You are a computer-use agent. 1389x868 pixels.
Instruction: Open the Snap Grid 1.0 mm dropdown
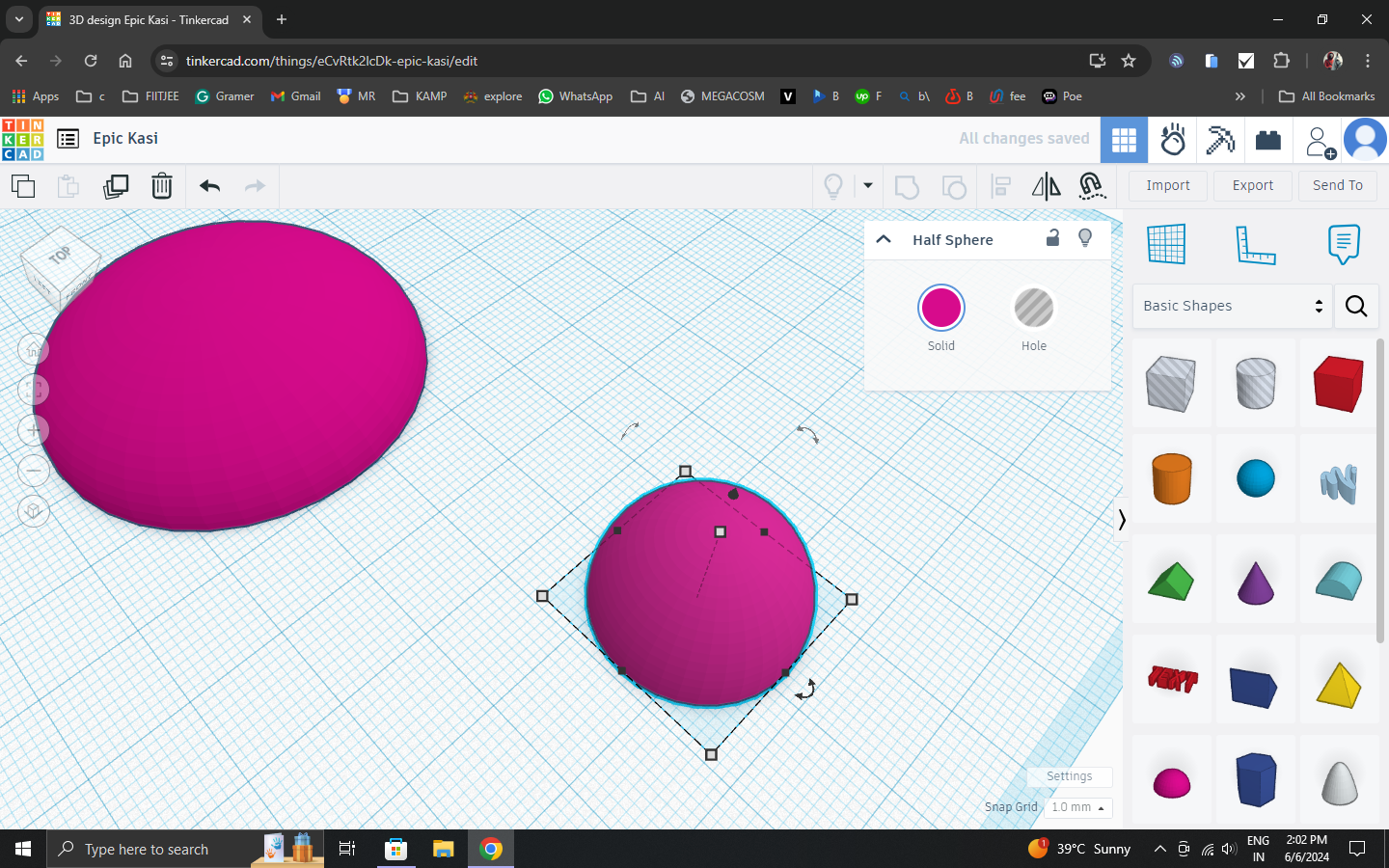click(x=1078, y=807)
